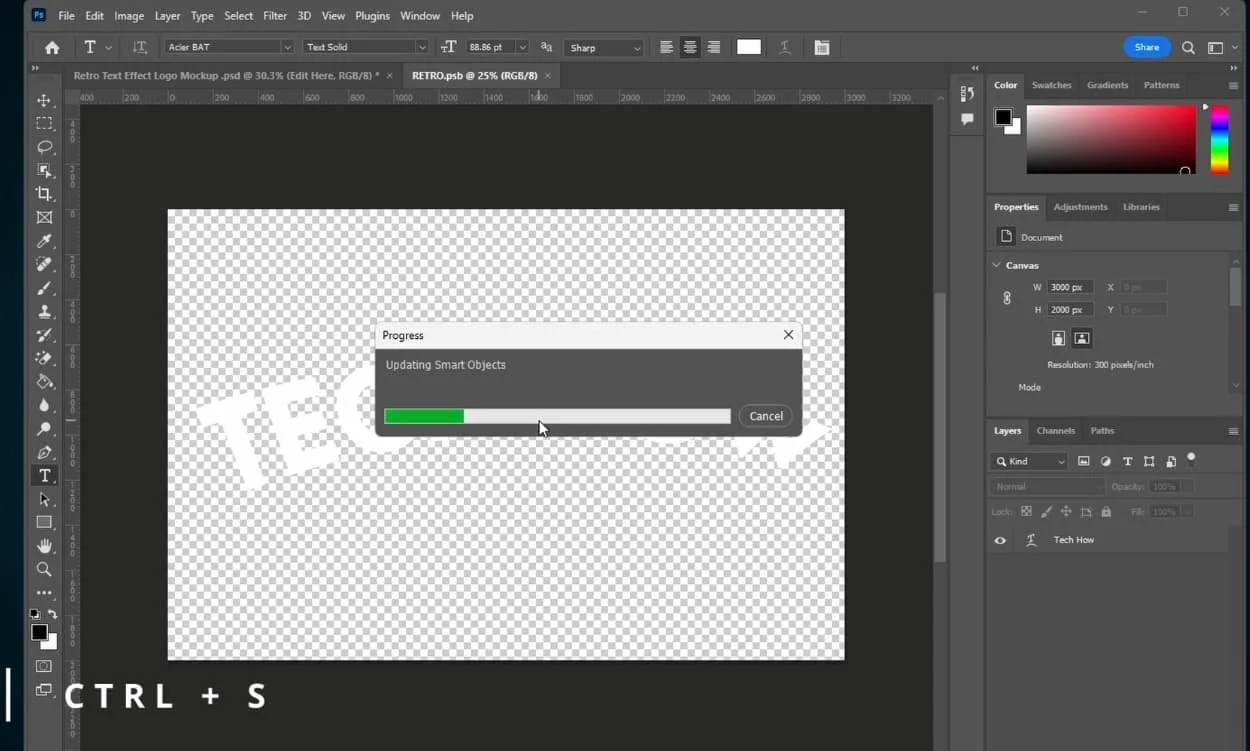Open the Kind layer filter dropdown
Image resolution: width=1250 pixels, height=751 pixels.
point(1029,461)
